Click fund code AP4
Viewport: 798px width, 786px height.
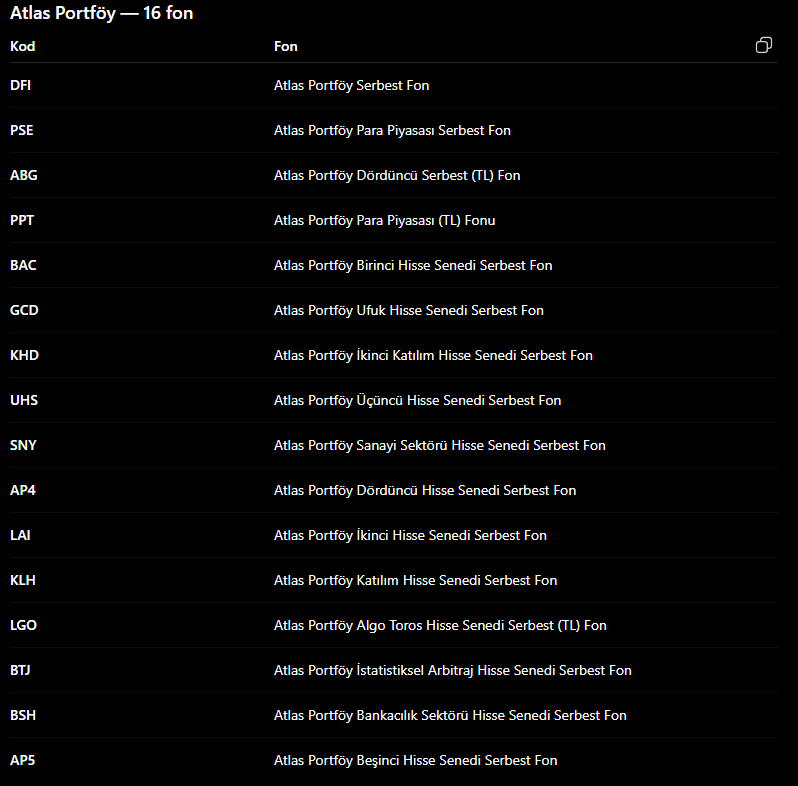(x=23, y=490)
